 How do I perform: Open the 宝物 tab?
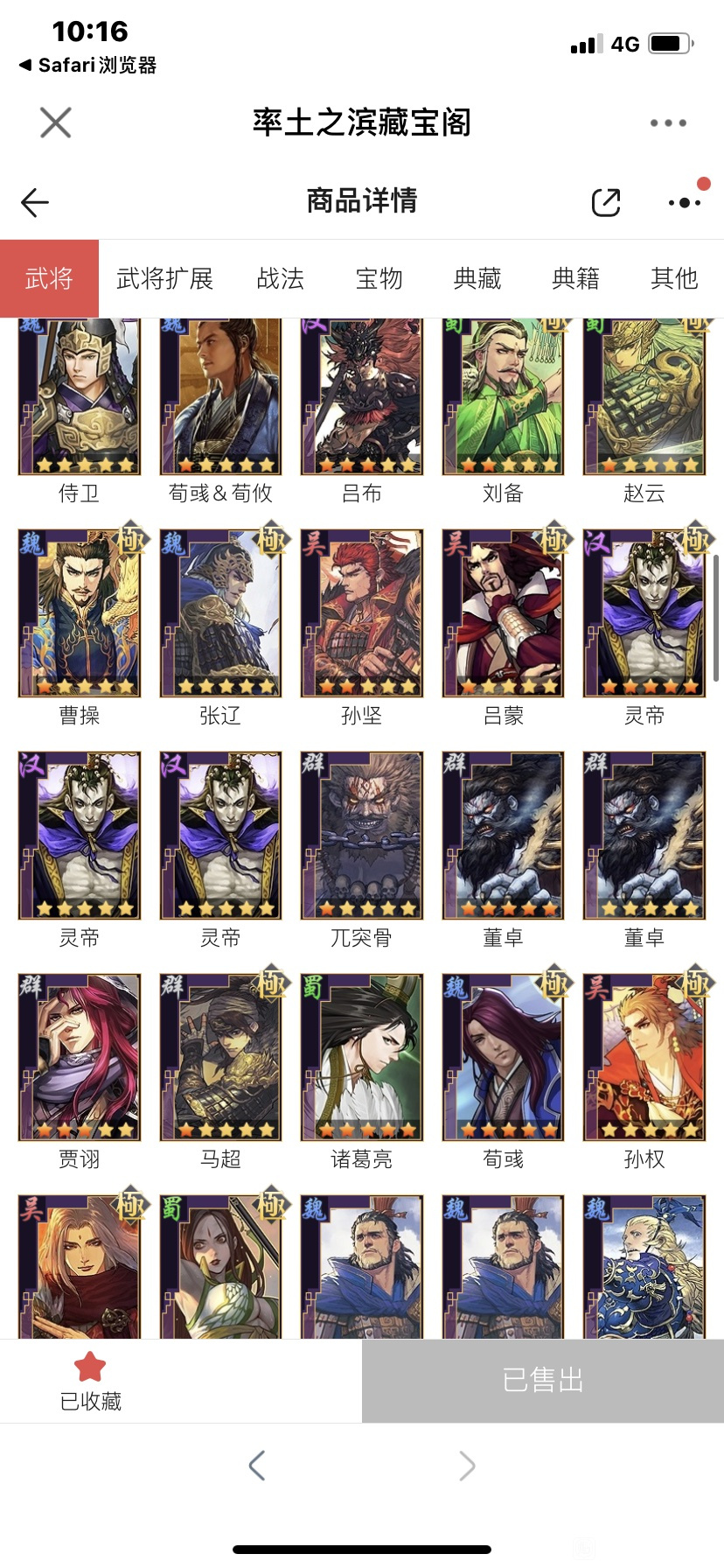tap(379, 278)
